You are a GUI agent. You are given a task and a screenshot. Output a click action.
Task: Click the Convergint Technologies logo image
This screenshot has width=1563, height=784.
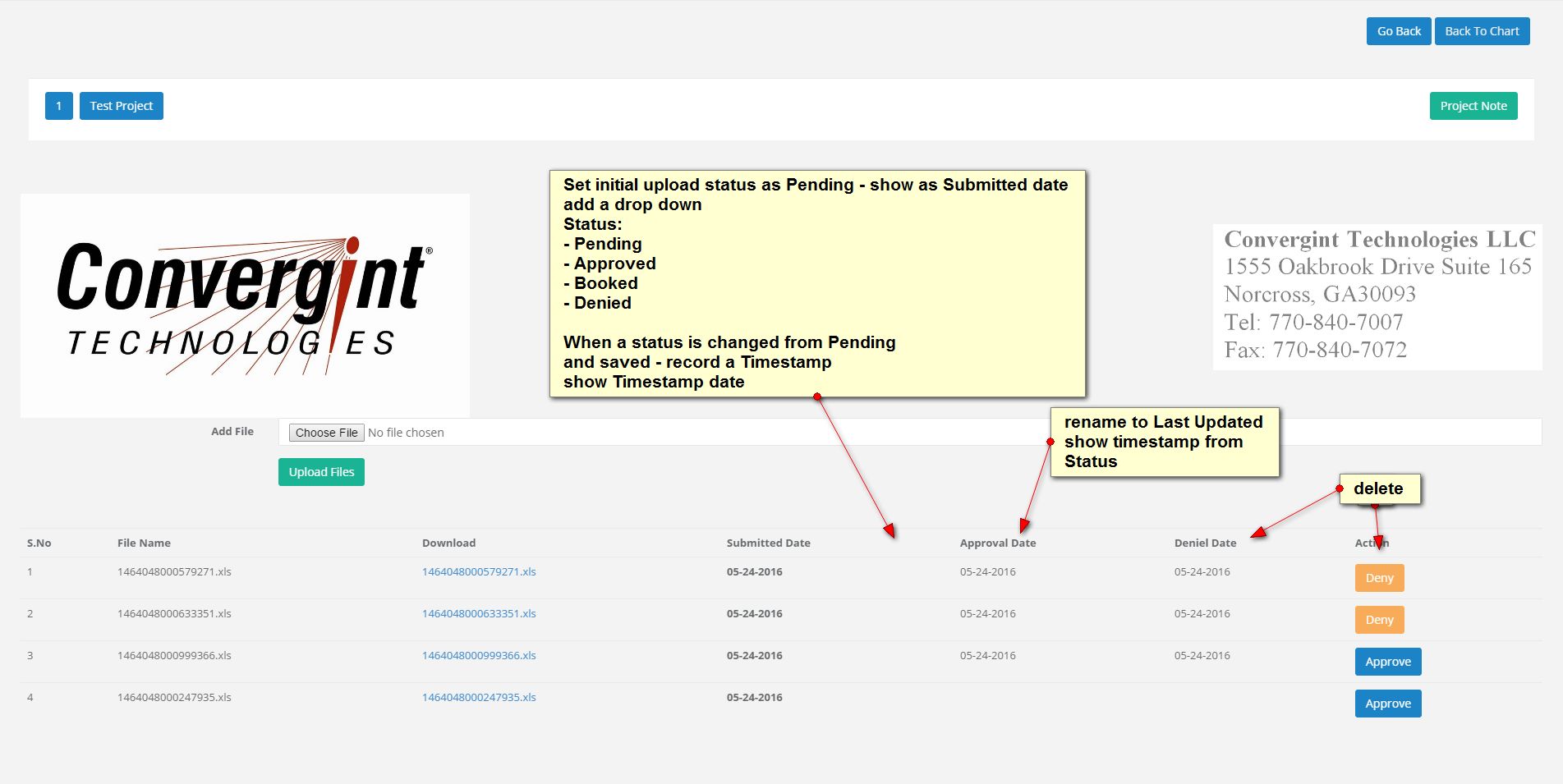point(245,305)
